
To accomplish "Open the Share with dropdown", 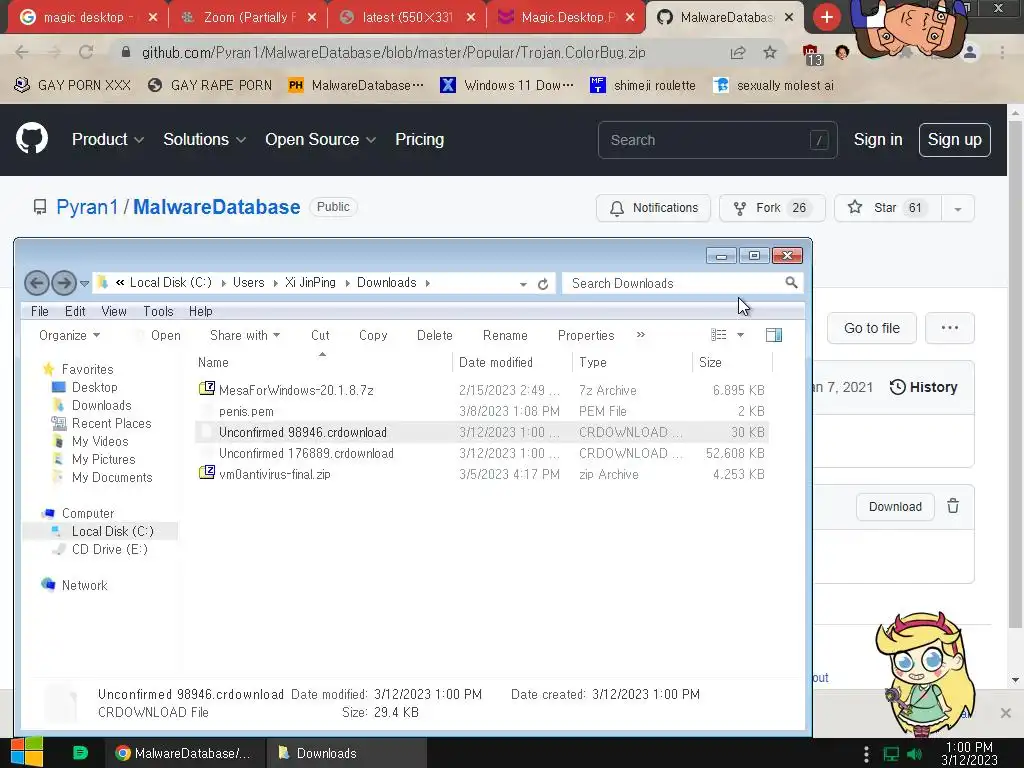I will pyautogui.click(x=245, y=335).
